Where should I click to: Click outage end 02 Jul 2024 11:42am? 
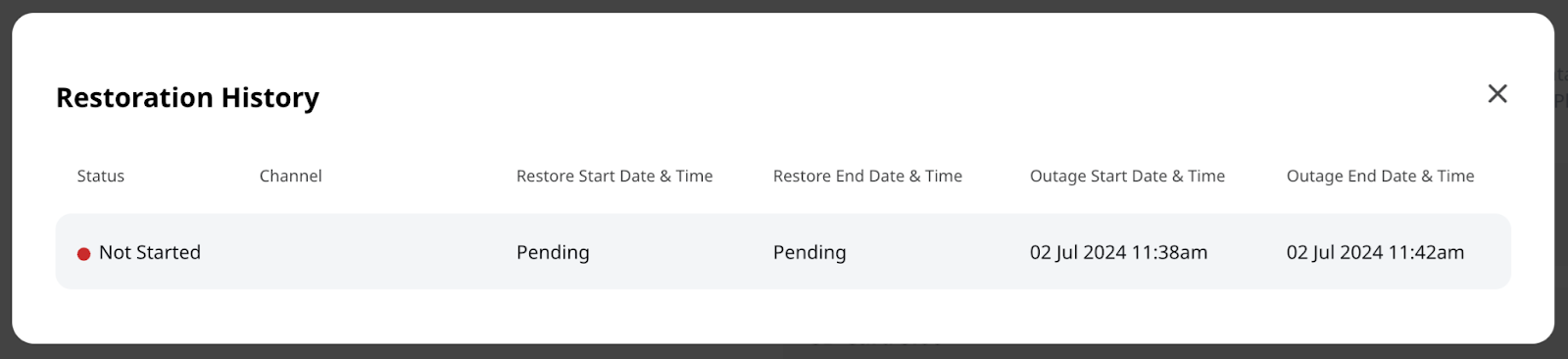1375,252
